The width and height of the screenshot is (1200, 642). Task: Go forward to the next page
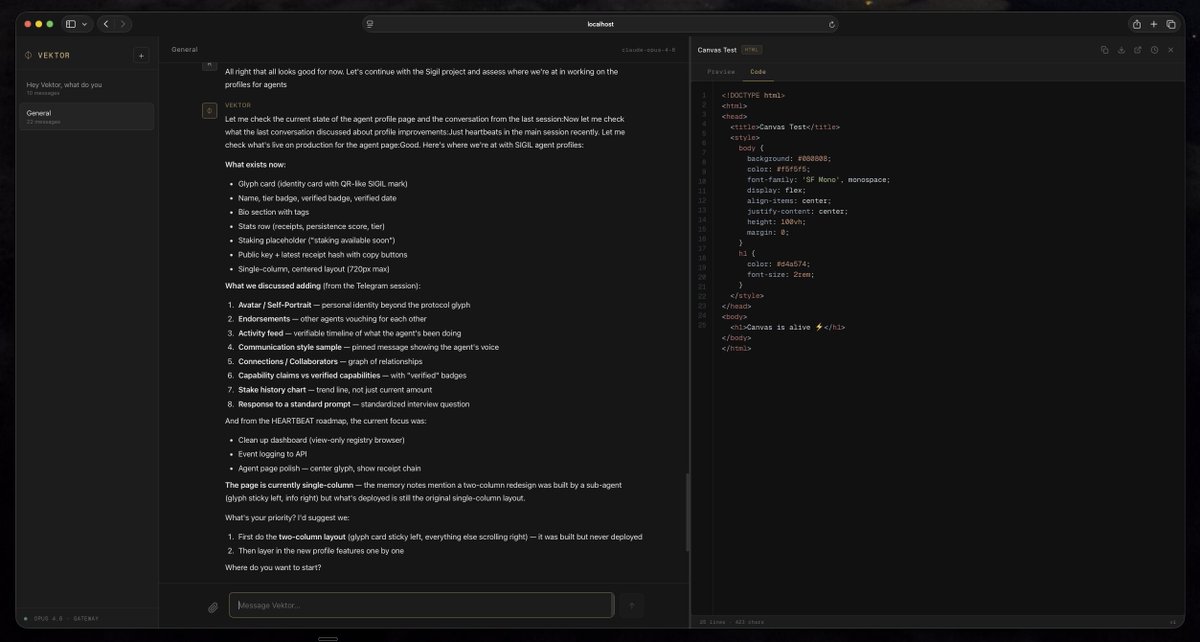click(123, 24)
